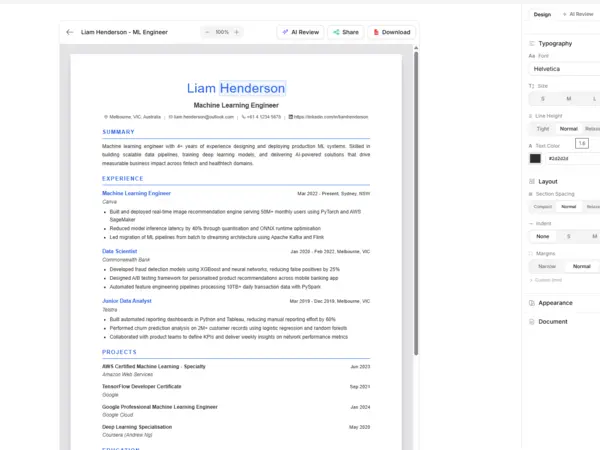The image size is (600, 450).
Task: Click the SUMMARY section heading
Action: pos(118,132)
